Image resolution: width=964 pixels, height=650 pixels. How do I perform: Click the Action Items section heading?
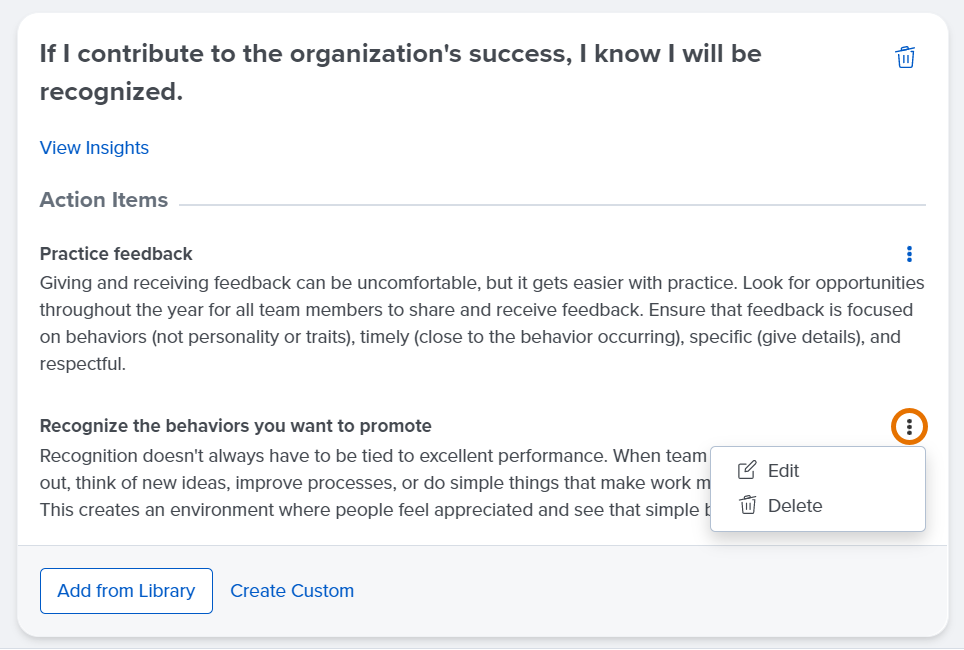(x=104, y=200)
